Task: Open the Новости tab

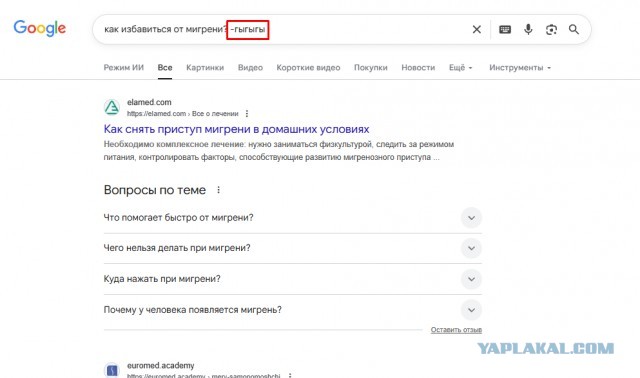Action: coord(418,67)
